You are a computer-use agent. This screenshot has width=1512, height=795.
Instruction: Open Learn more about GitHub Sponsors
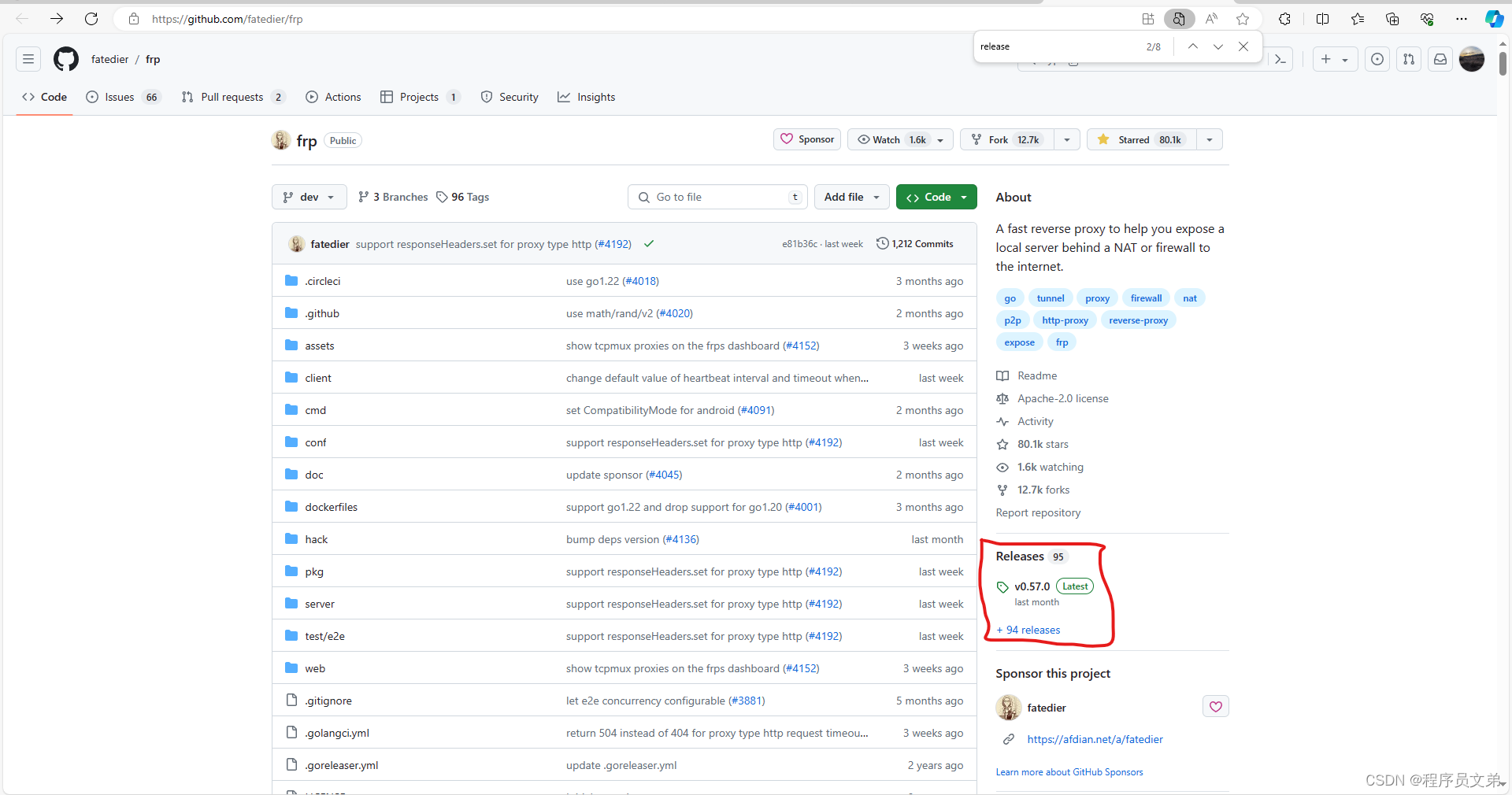[1069, 772]
